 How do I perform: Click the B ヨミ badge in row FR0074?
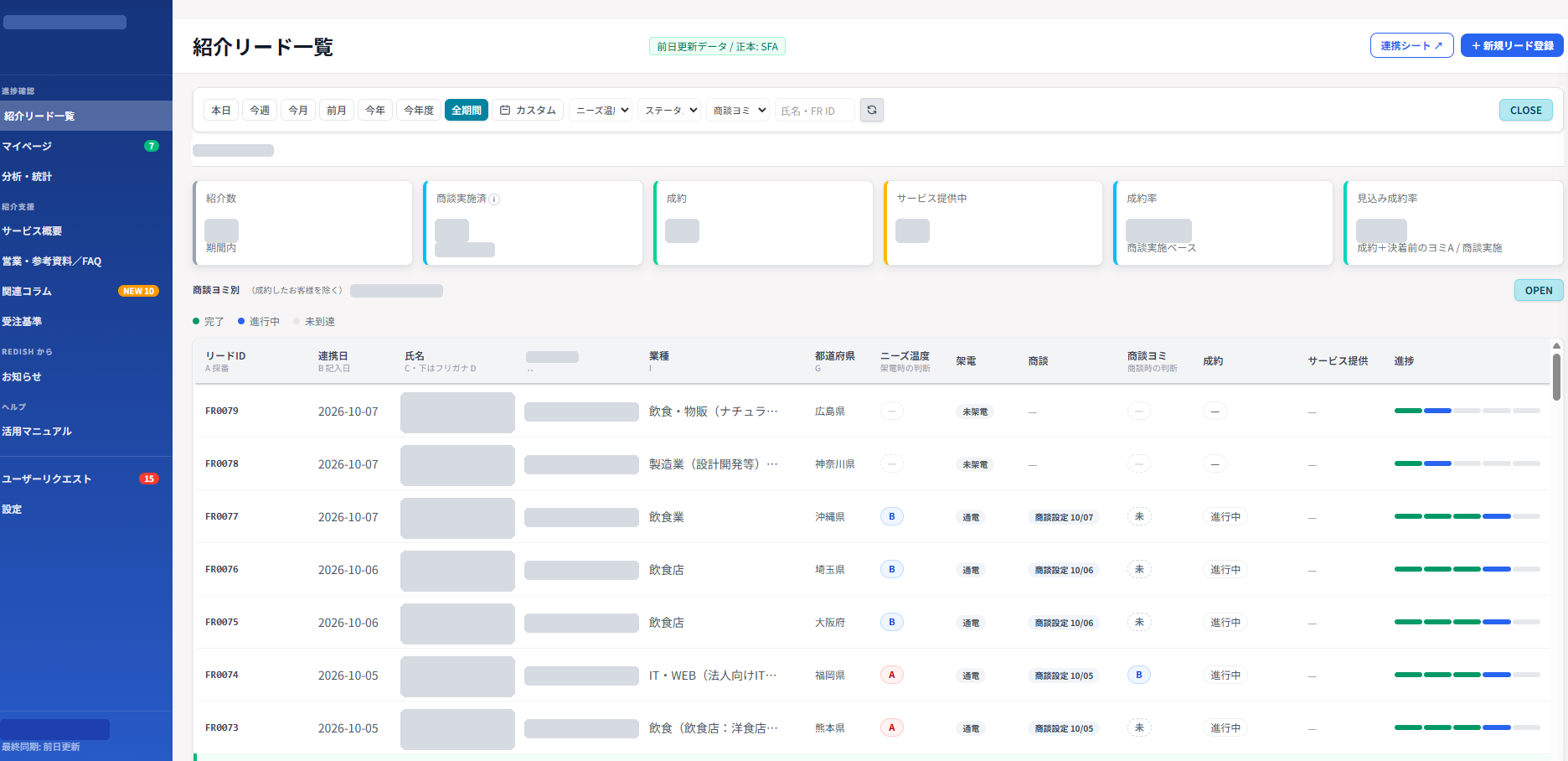[x=1138, y=675]
